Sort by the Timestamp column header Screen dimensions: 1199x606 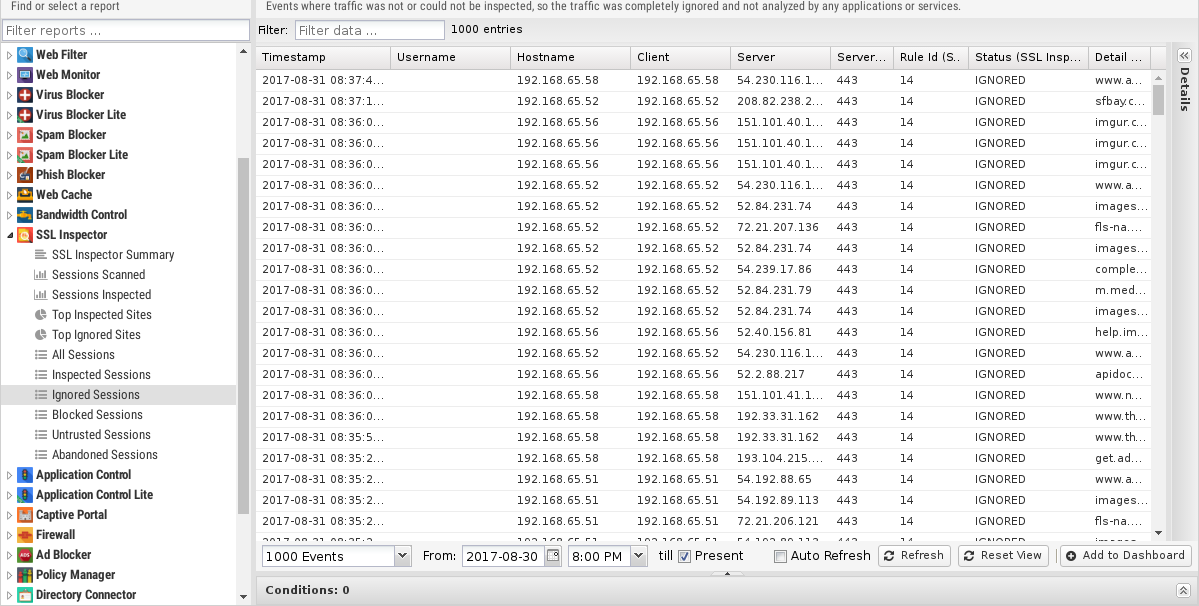323,57
